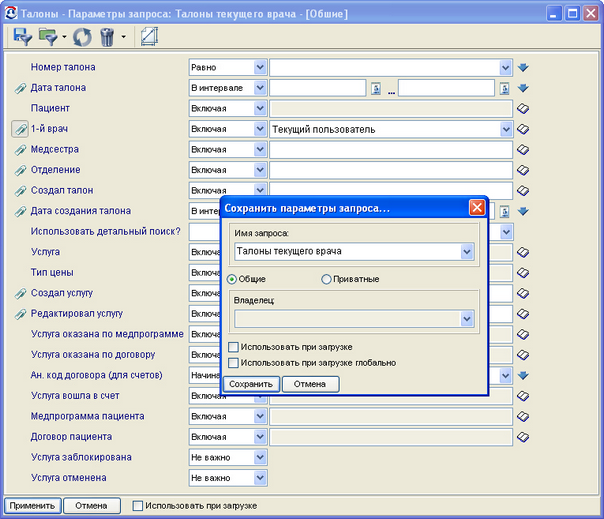Open Включая dropdown for Пациент
The height and width of the screenshot is (519, 604).
point(260,108)
